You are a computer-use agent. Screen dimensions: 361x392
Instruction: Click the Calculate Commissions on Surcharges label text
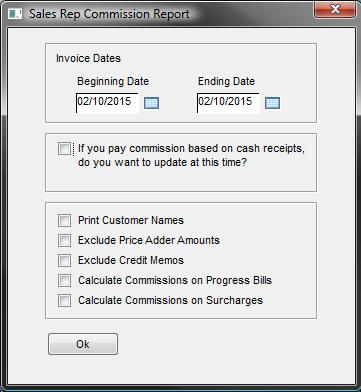click(170, 300)
